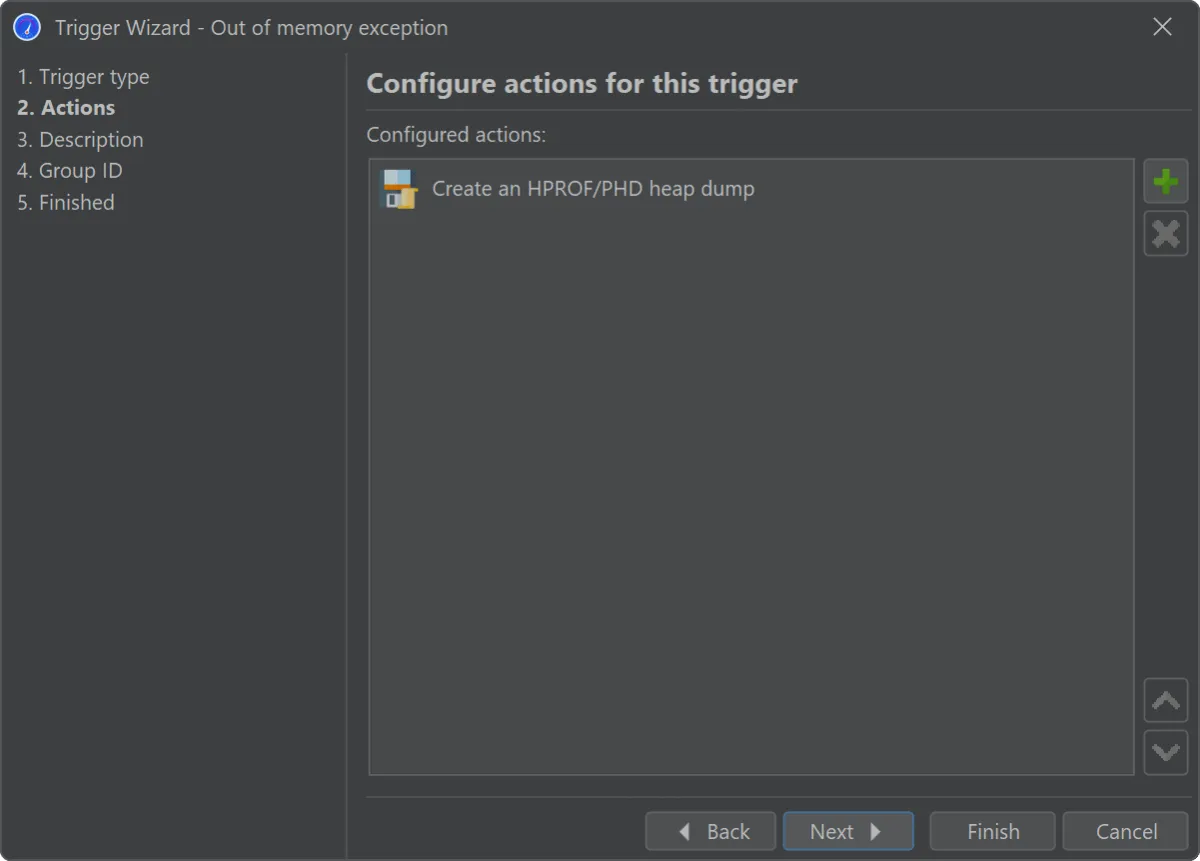This screenshot has height=861, width=1200.
Task: Cancel the Trigger Wizard
Action: coord(1126,832)
